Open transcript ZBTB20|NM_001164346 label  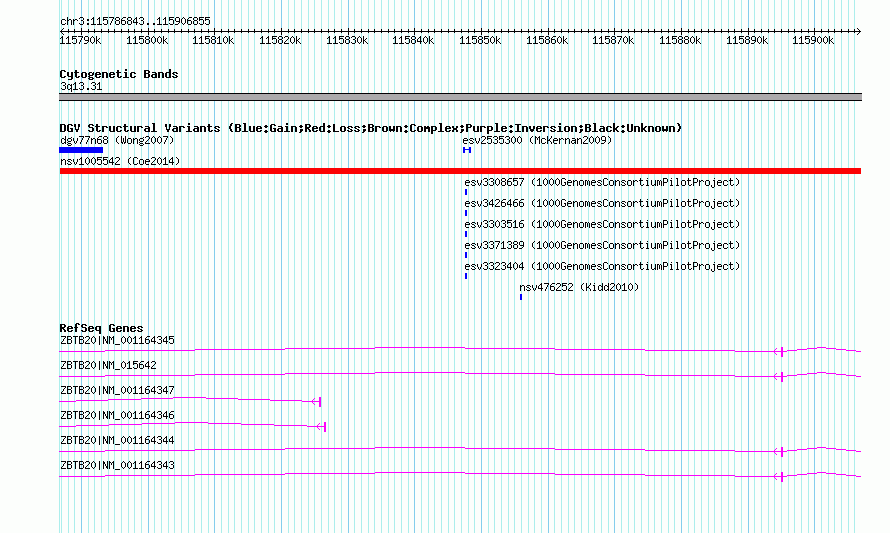(x=117, y=416)
